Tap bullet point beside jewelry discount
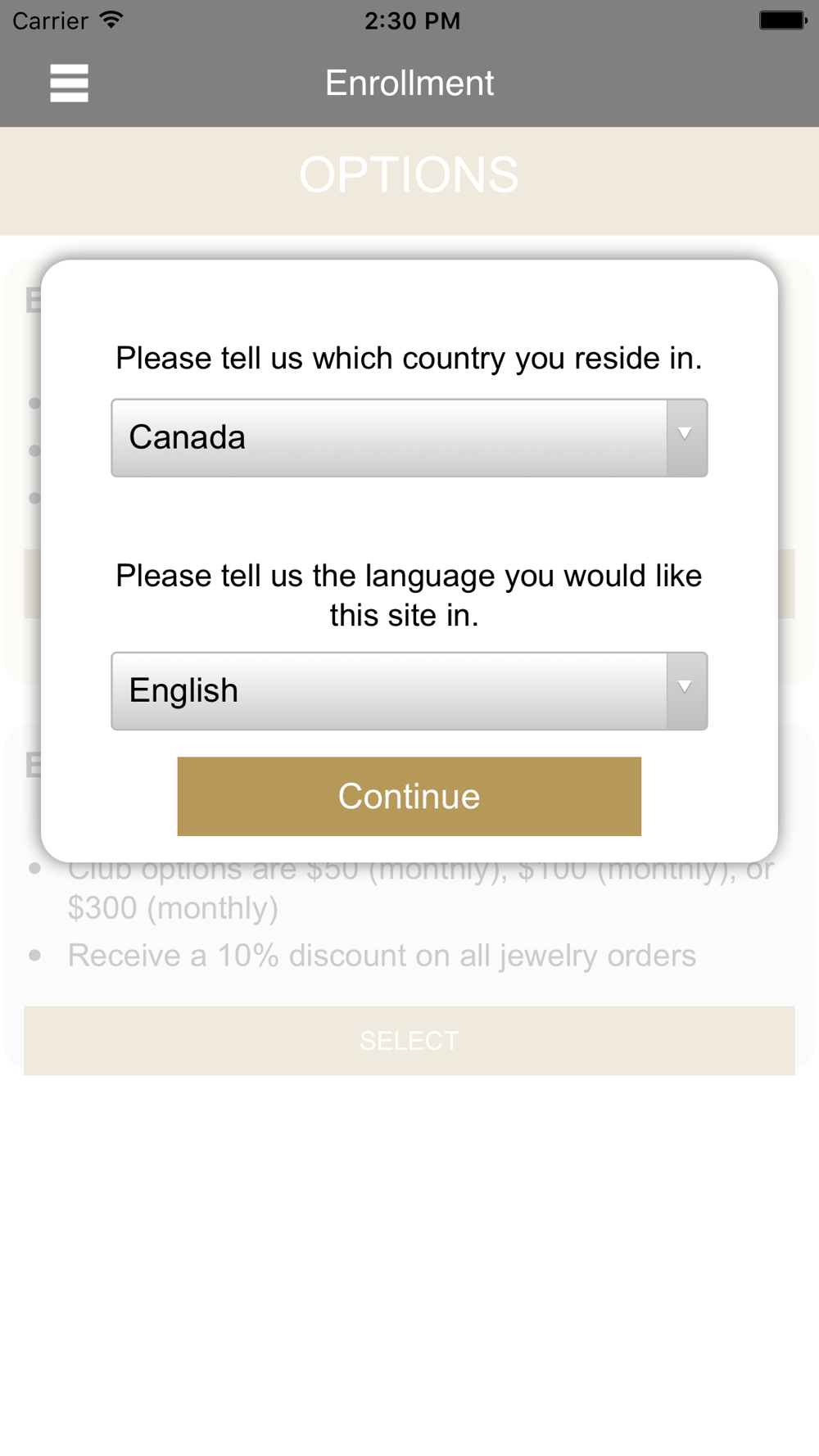The image size is (819, 1456). [35, 955]
